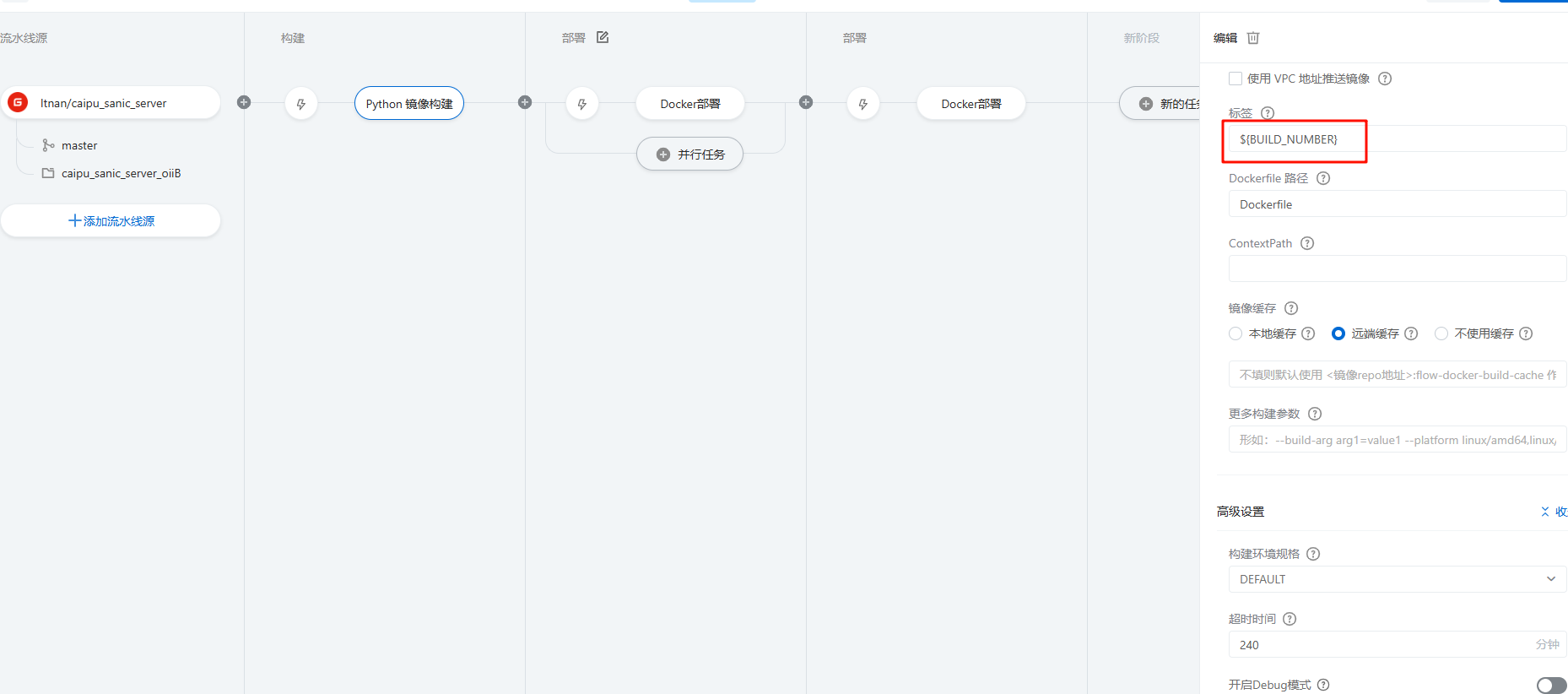Click the trigger lightning icon before Python 镜像构建
The height and width of the screenshot is (694, 1568).
click(301, 104)
